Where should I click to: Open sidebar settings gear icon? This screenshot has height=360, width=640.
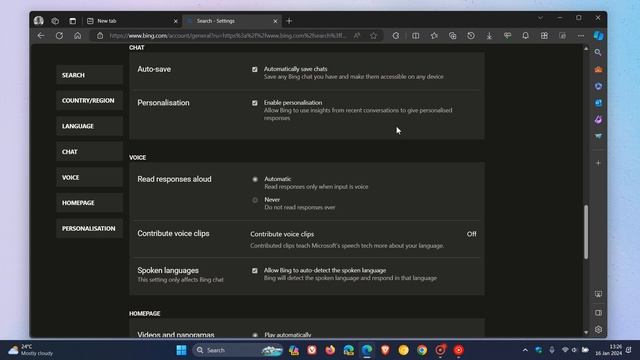tap(598, 329)
